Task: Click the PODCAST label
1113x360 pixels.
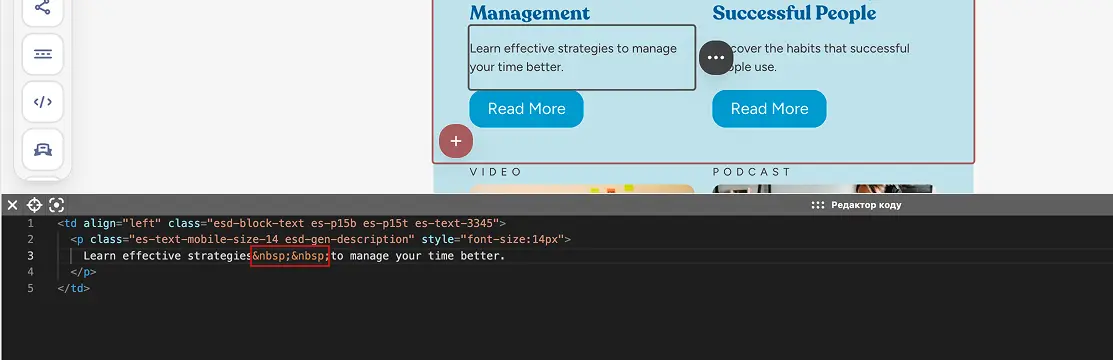Action: point(752,172)
